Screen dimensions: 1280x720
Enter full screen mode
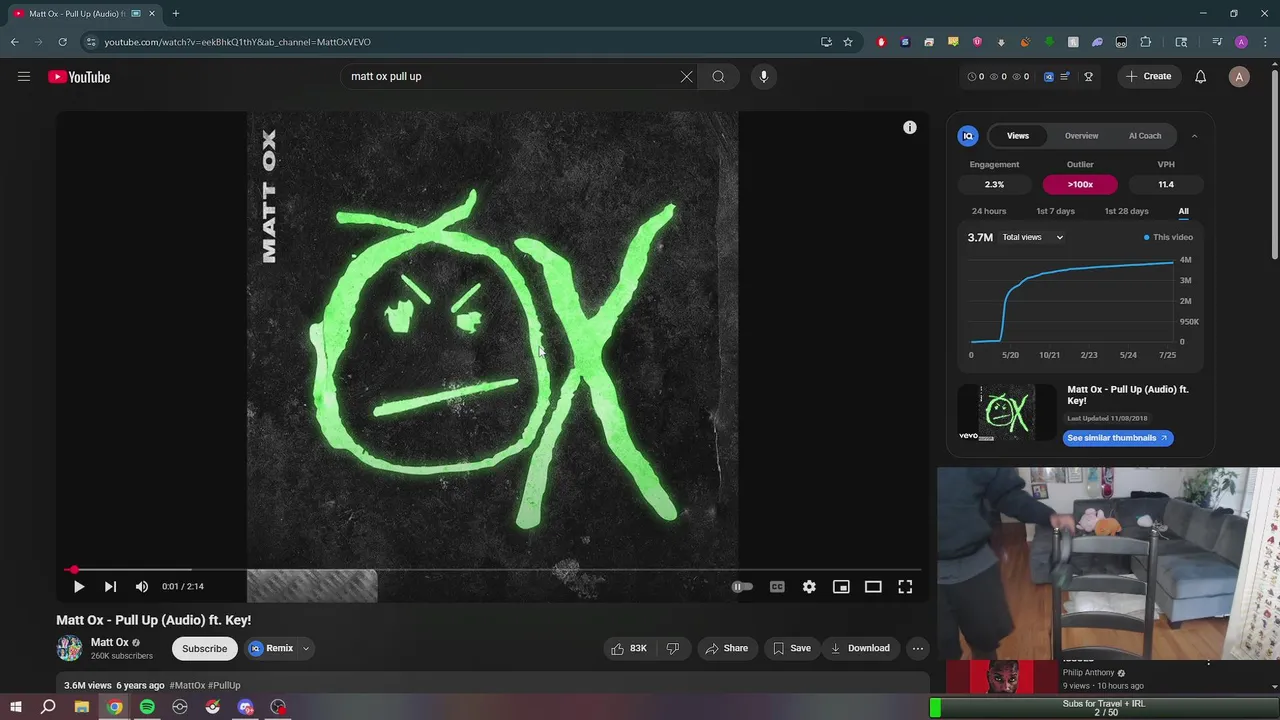905,587
